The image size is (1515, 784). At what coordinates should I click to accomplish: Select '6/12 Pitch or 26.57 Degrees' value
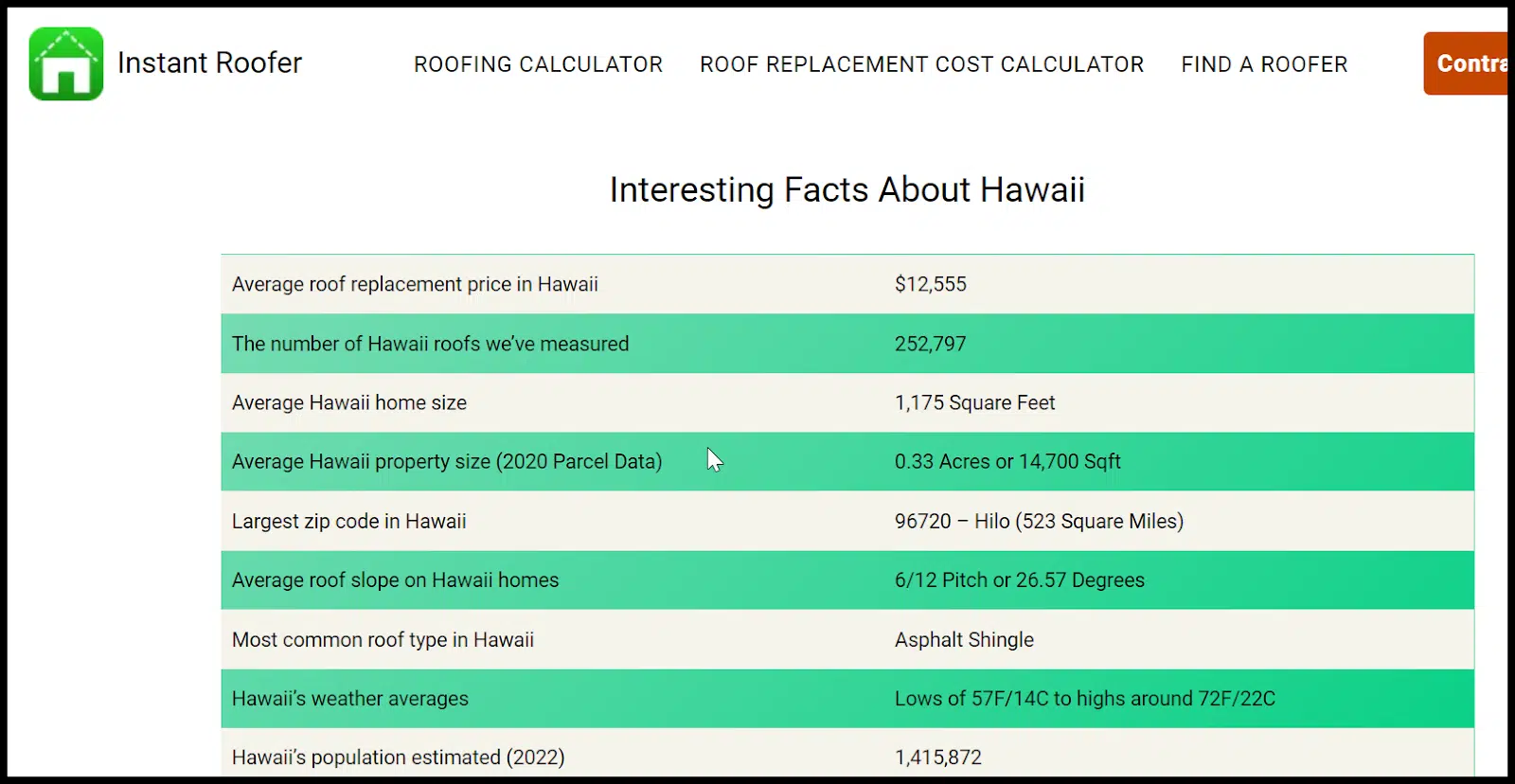tap(1020, 580)
